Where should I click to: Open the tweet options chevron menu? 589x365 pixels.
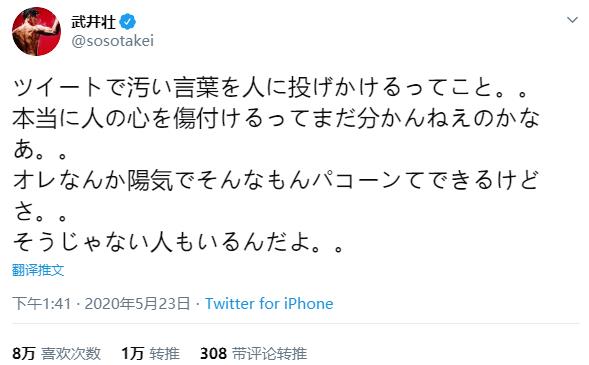pyautogui.click(x=572, y=20)
